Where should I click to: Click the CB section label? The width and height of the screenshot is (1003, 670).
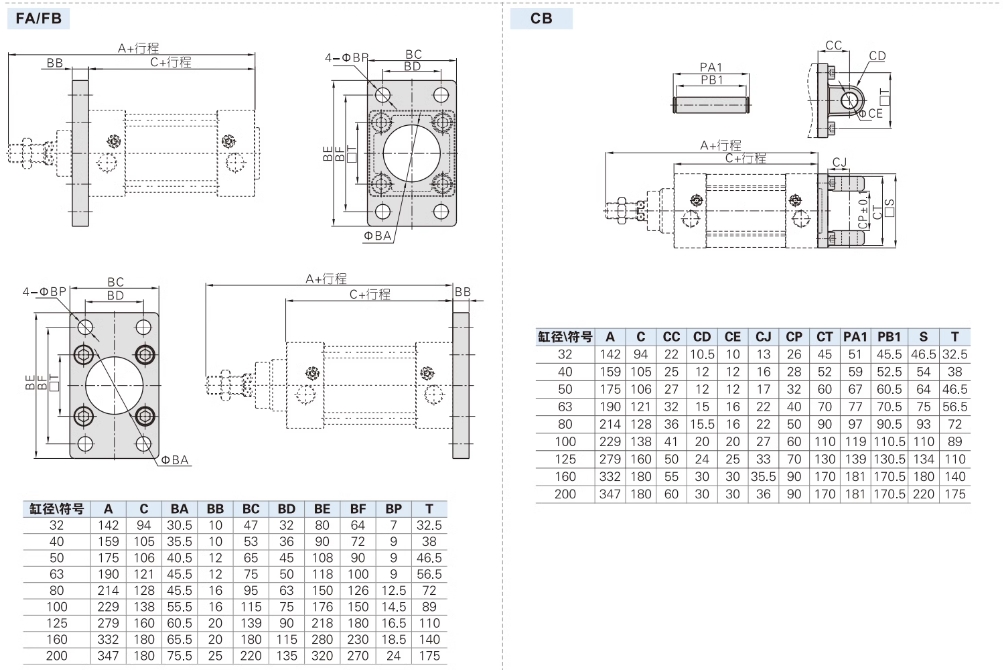541,18
